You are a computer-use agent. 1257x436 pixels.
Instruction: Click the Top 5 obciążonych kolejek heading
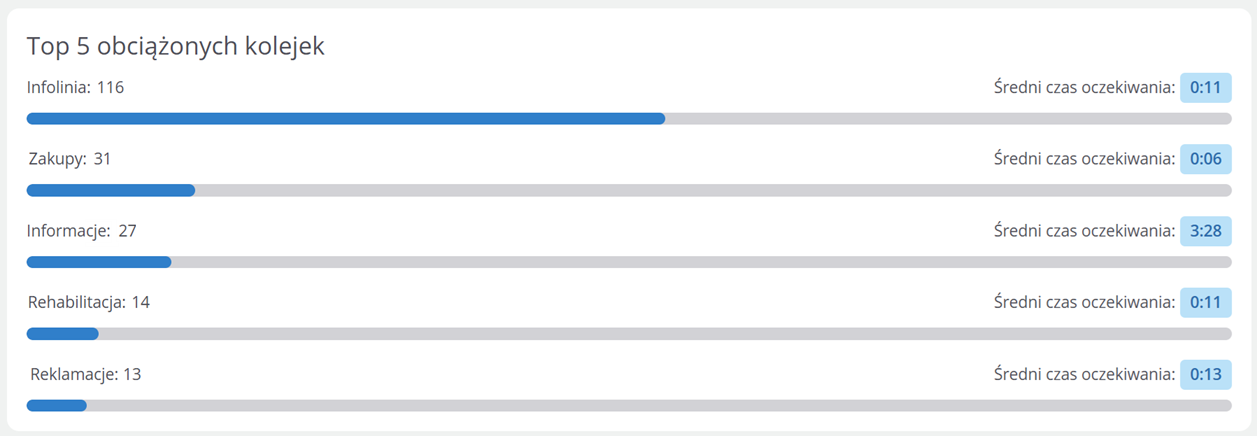click(175, 46)
